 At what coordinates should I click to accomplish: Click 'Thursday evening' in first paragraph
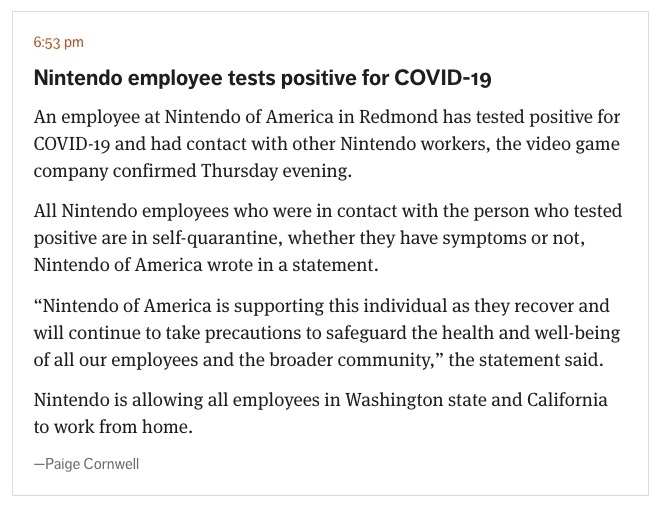pyautogui.click(x=277, y=171)
